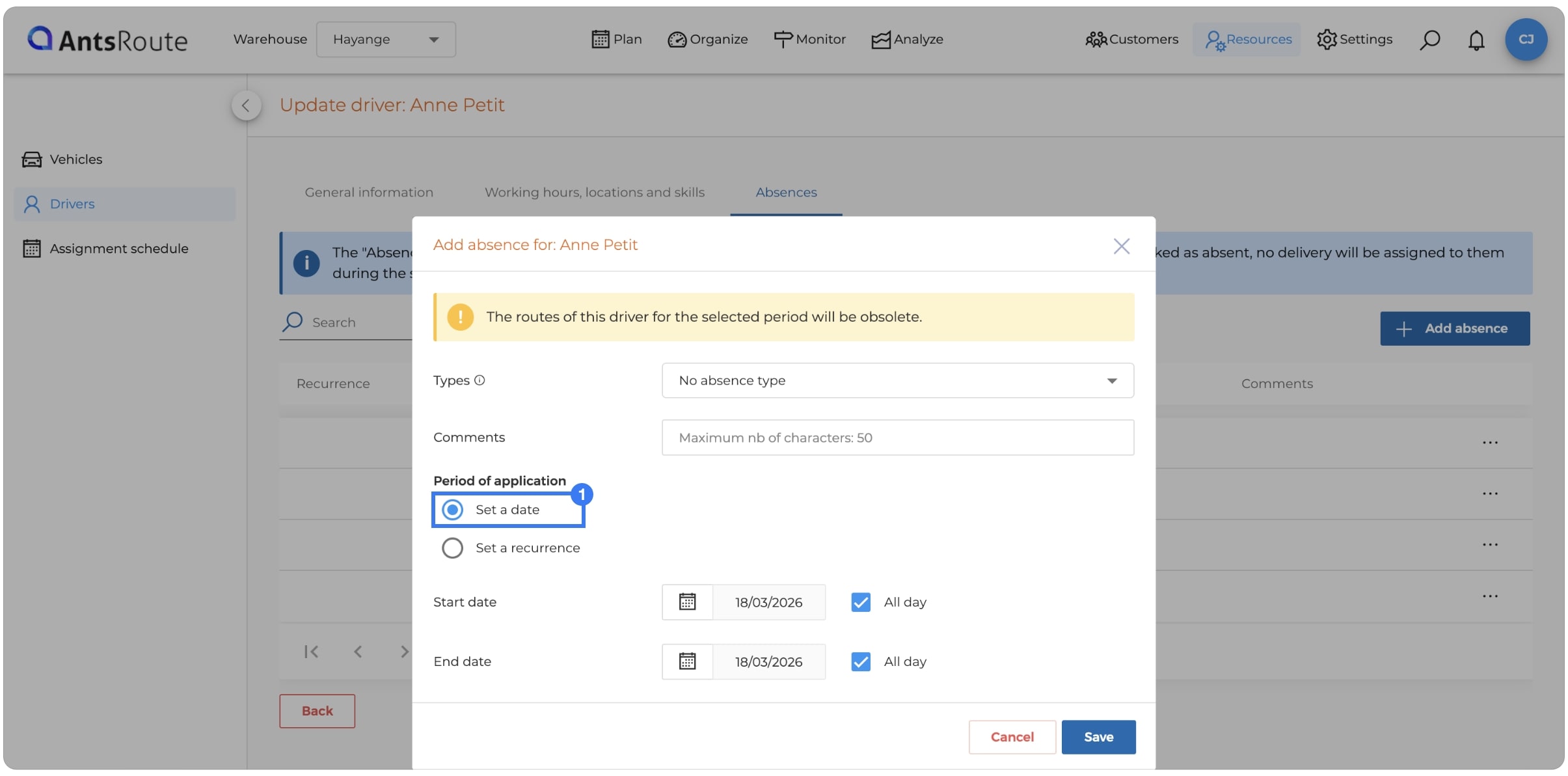Click the Comments column header
Screen dimensions: 1568x776
1277,383
